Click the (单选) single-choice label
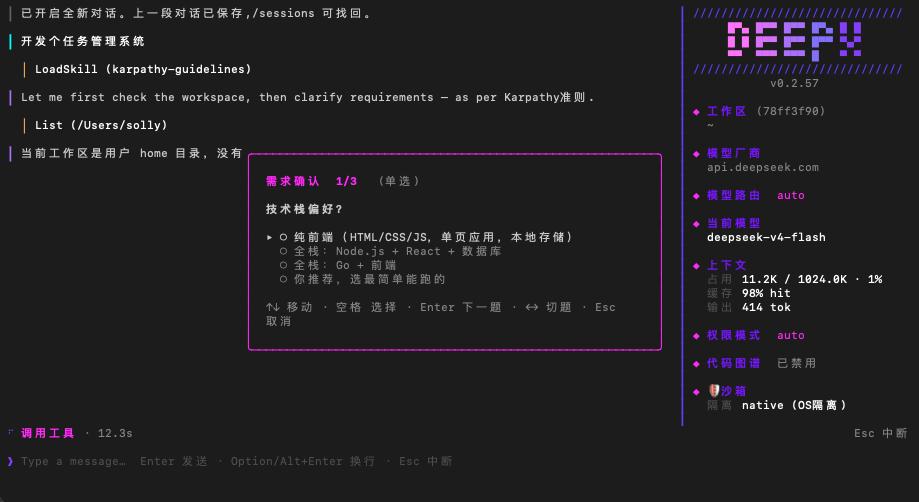Image resolution: width=919 pixels, height=502 pixels. 399,181
